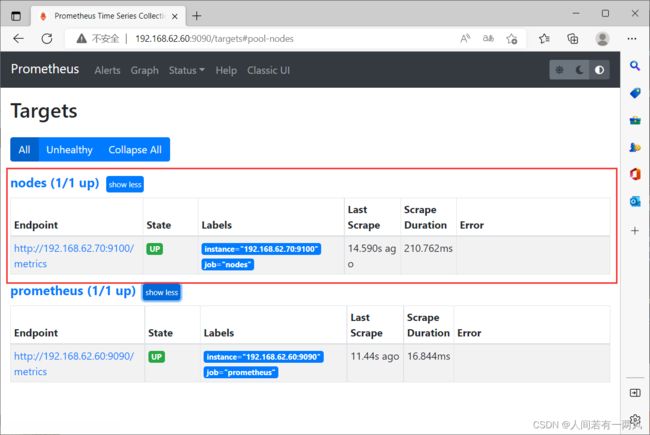The height and width of the screenshot is (435, 650).
Task: Collapse nodes pool with show less
Action: pos(125,185)
